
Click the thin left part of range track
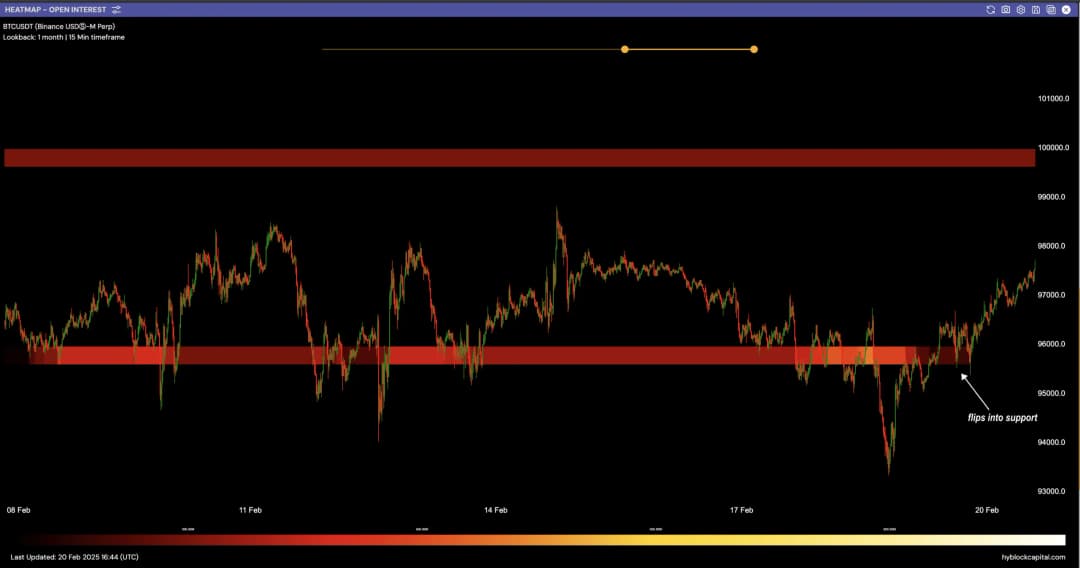click(x=470, y=49)
